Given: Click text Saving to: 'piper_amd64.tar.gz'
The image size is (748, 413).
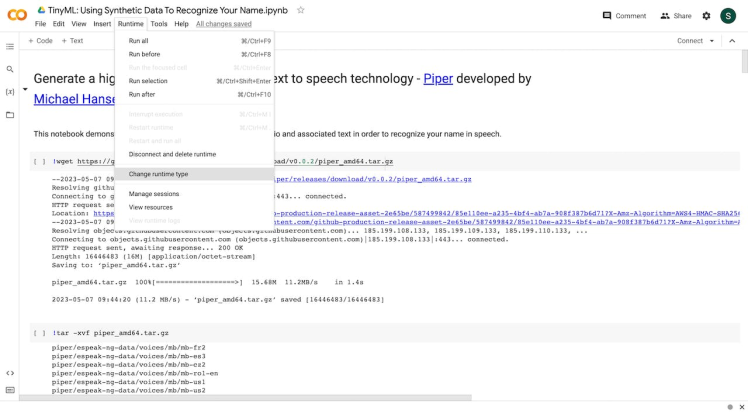Looking at the screenshot, I should tap(116, 265).
